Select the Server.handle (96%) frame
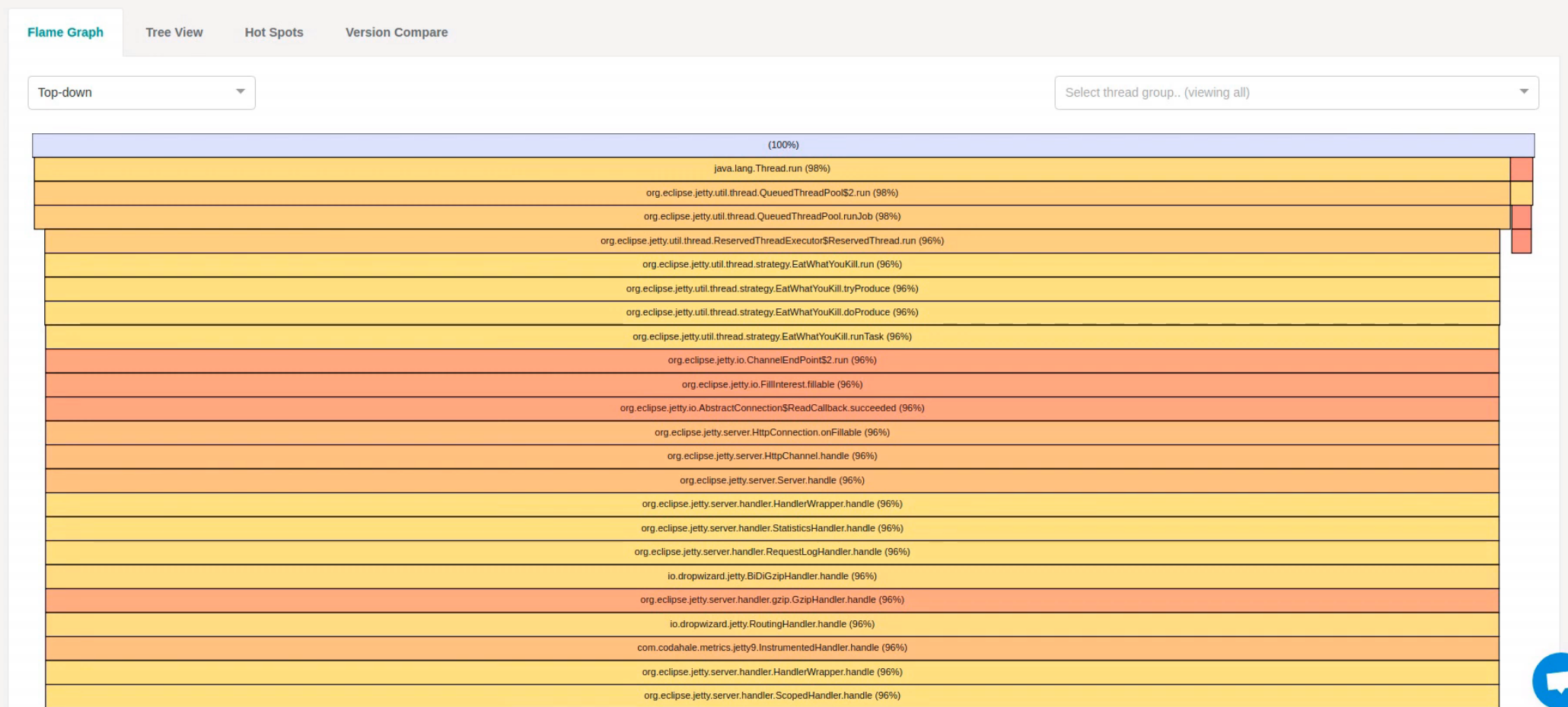The height and width of the screenshot is (707, 1568). 772,480
